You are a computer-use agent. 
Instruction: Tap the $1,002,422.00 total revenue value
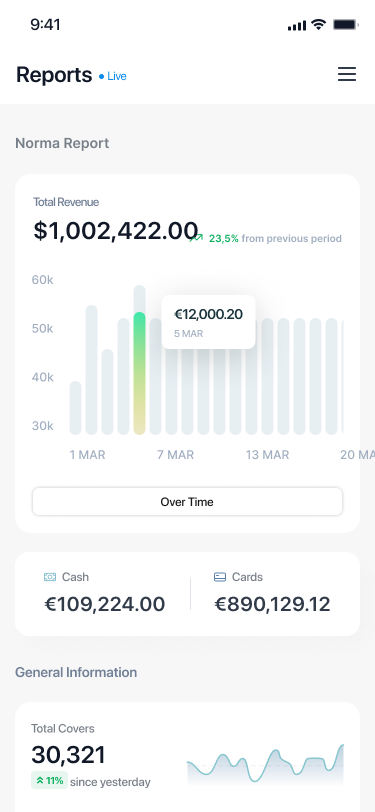(x=116, y=230)
